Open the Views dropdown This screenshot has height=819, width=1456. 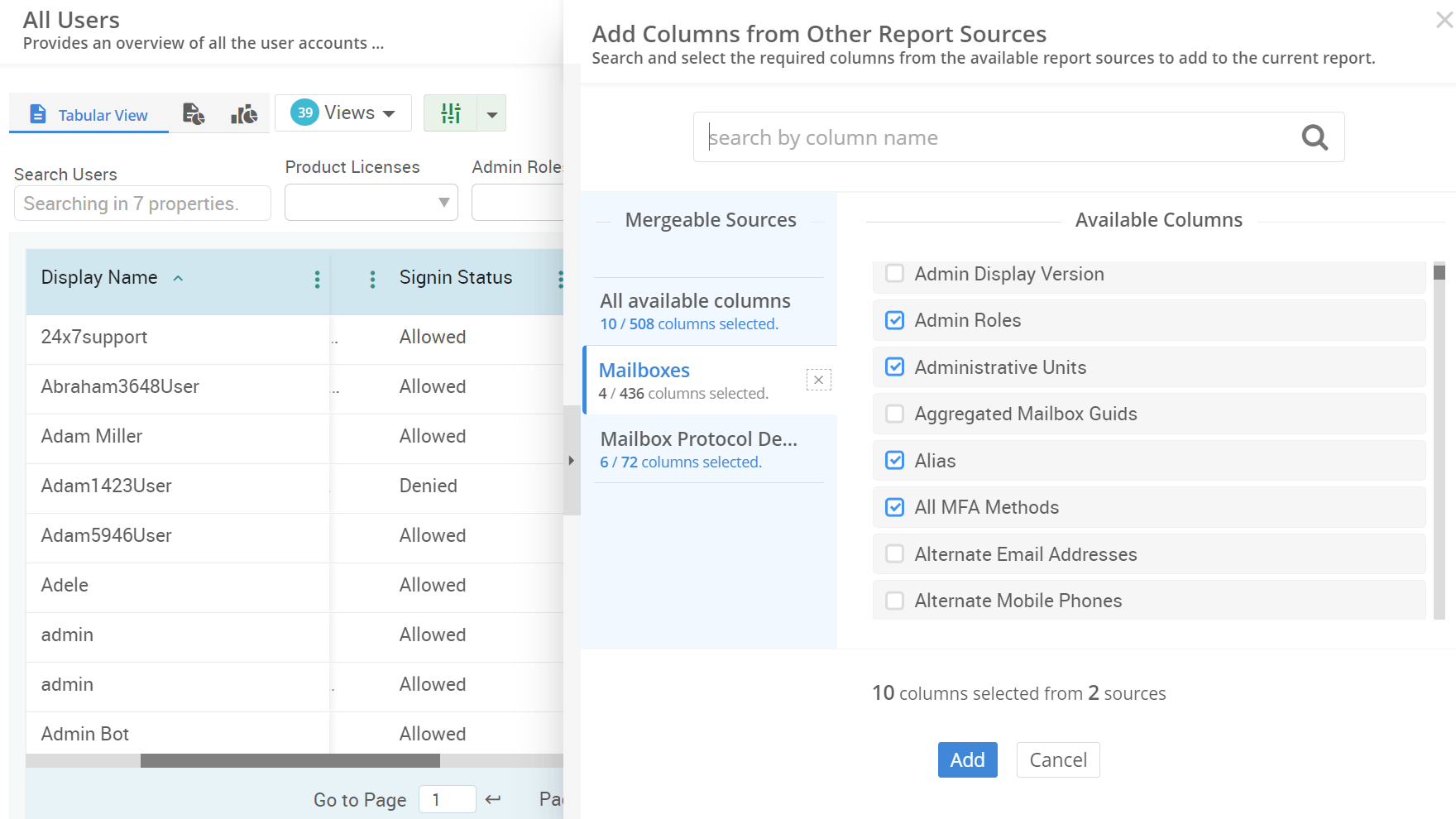(x=343, y=113)
